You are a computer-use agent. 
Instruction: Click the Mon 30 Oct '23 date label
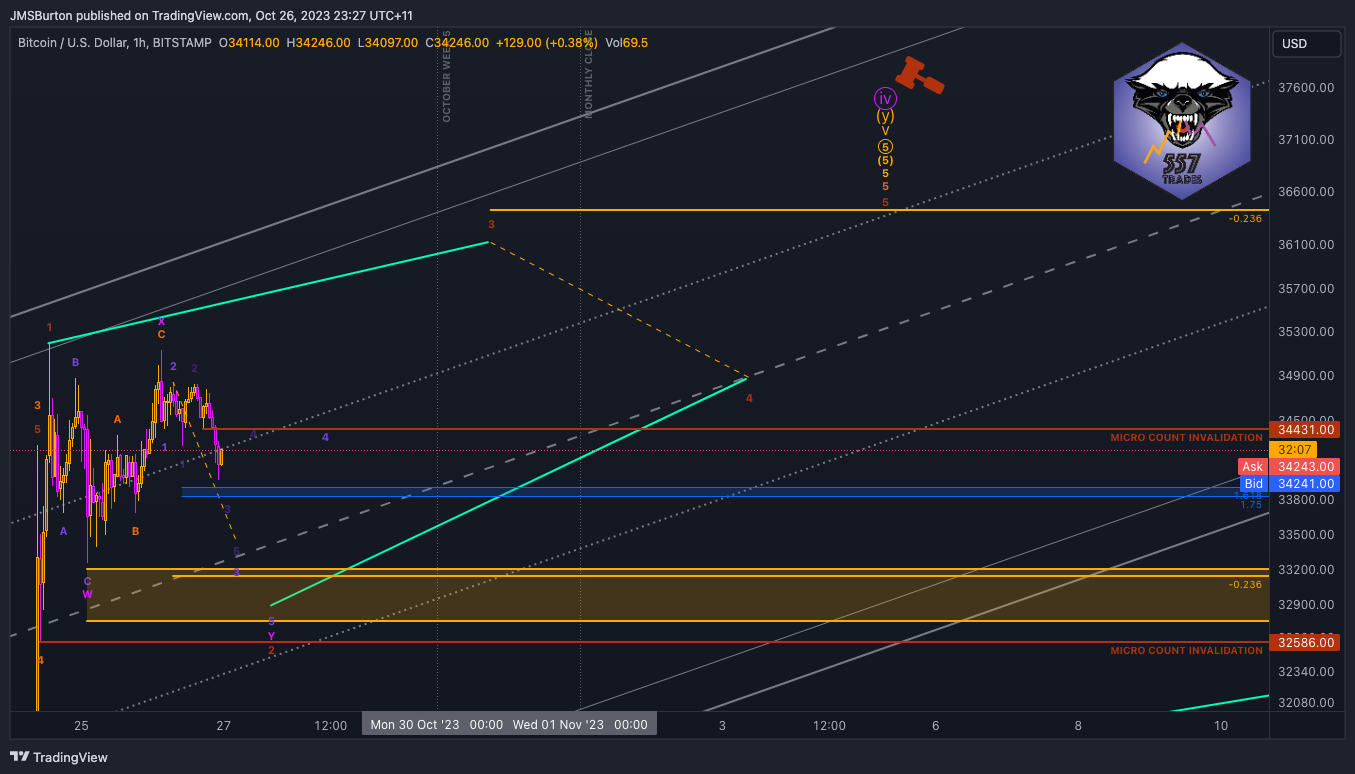[x=436, y=724]
